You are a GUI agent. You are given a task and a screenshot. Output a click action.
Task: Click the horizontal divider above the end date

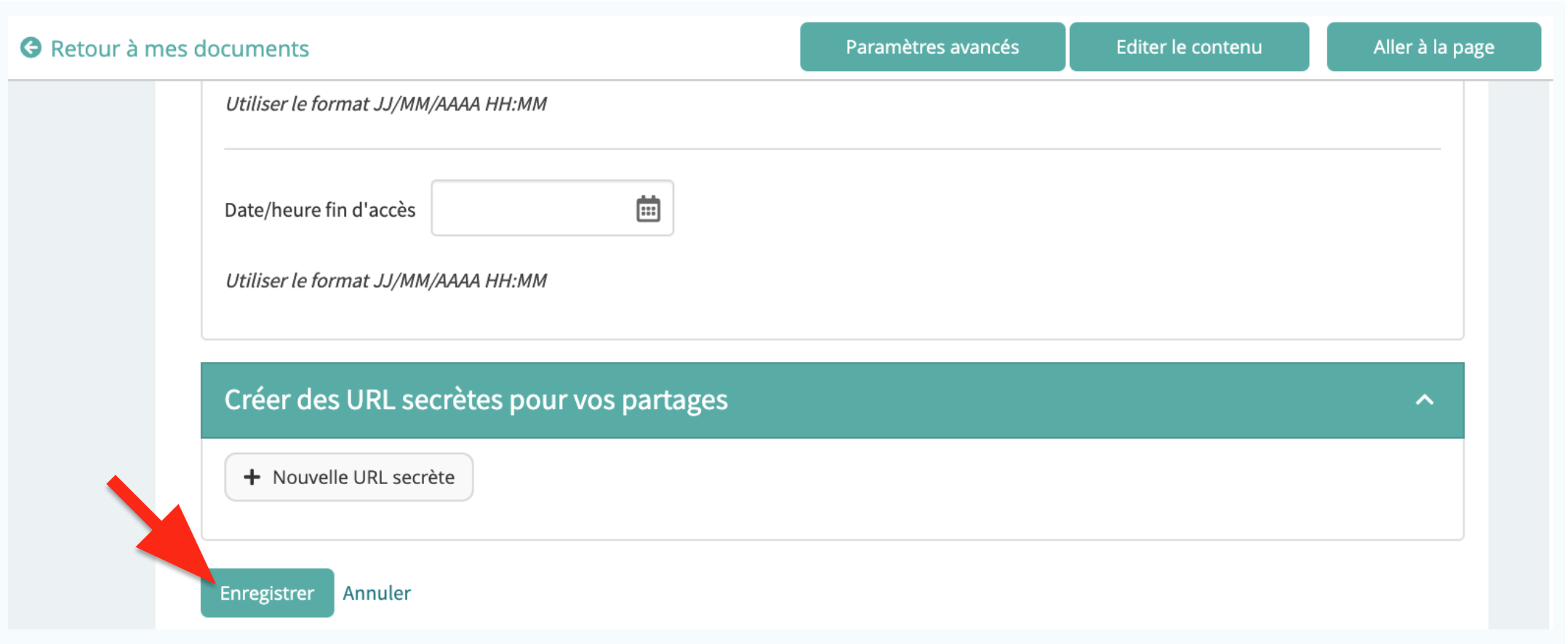[832, 149]
